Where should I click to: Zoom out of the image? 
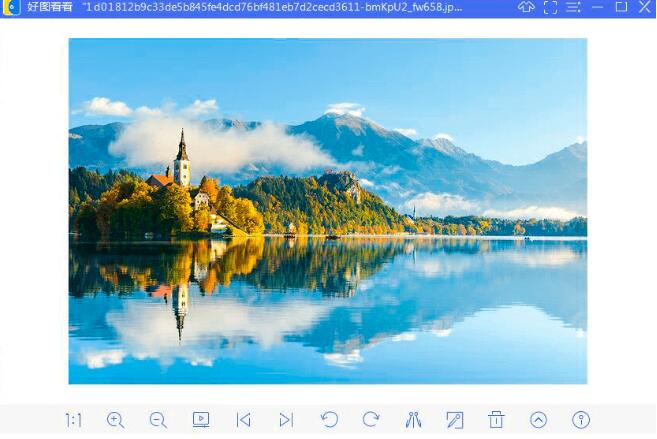tap(158, 420)
